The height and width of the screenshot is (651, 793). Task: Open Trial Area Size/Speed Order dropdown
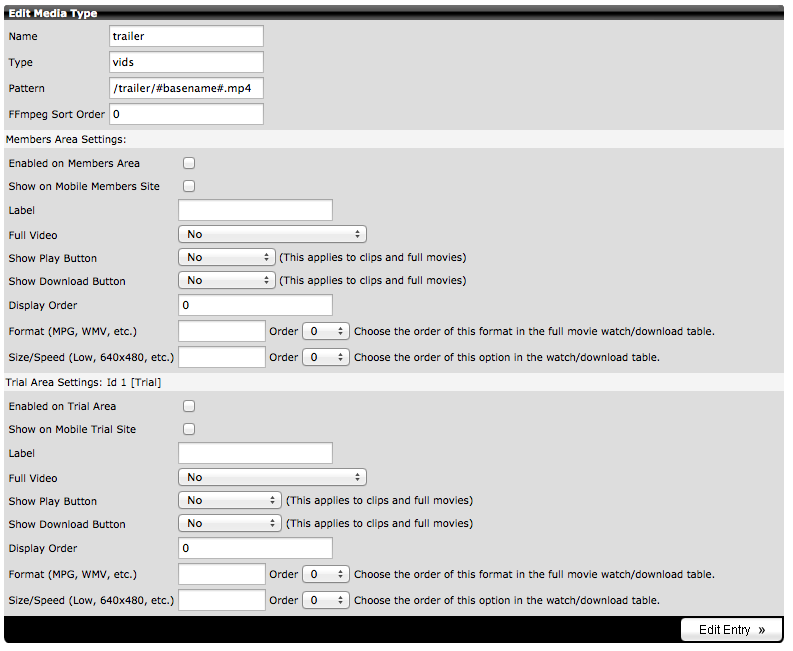point(326,600)
